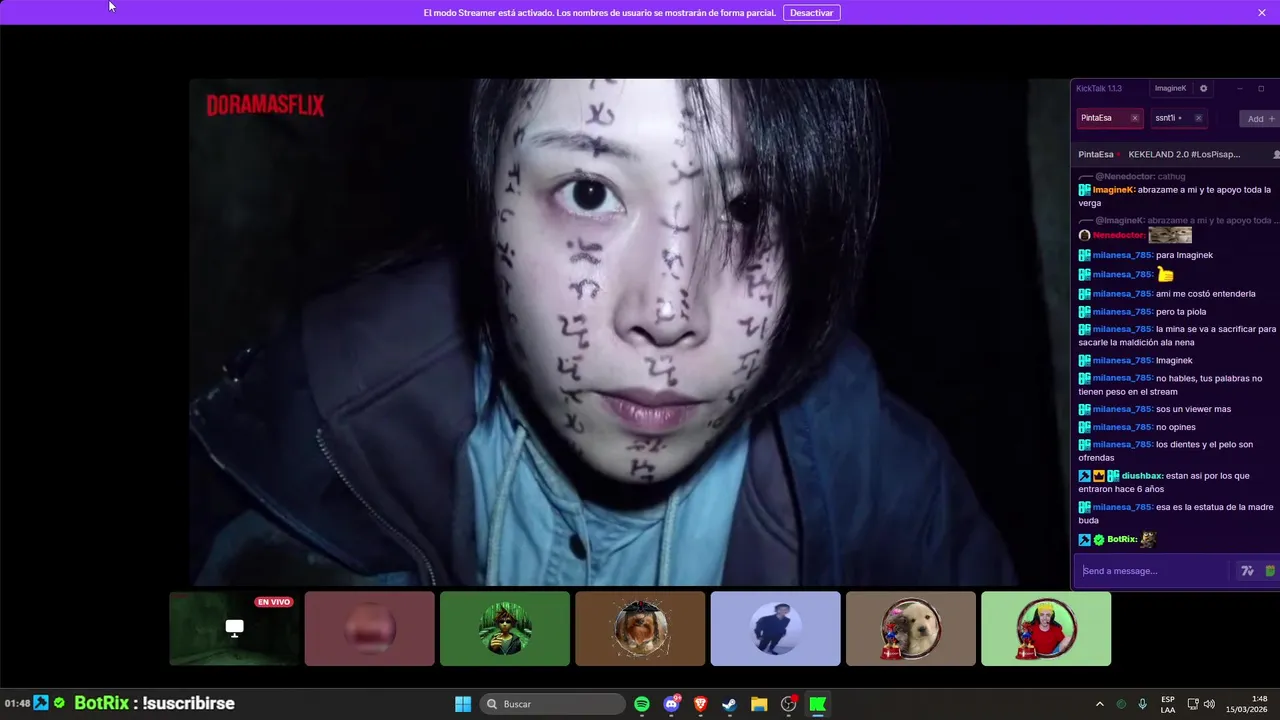Select the green-background participant tile
Viewport: 1280px width, 720px height.
tap(505, 628)
